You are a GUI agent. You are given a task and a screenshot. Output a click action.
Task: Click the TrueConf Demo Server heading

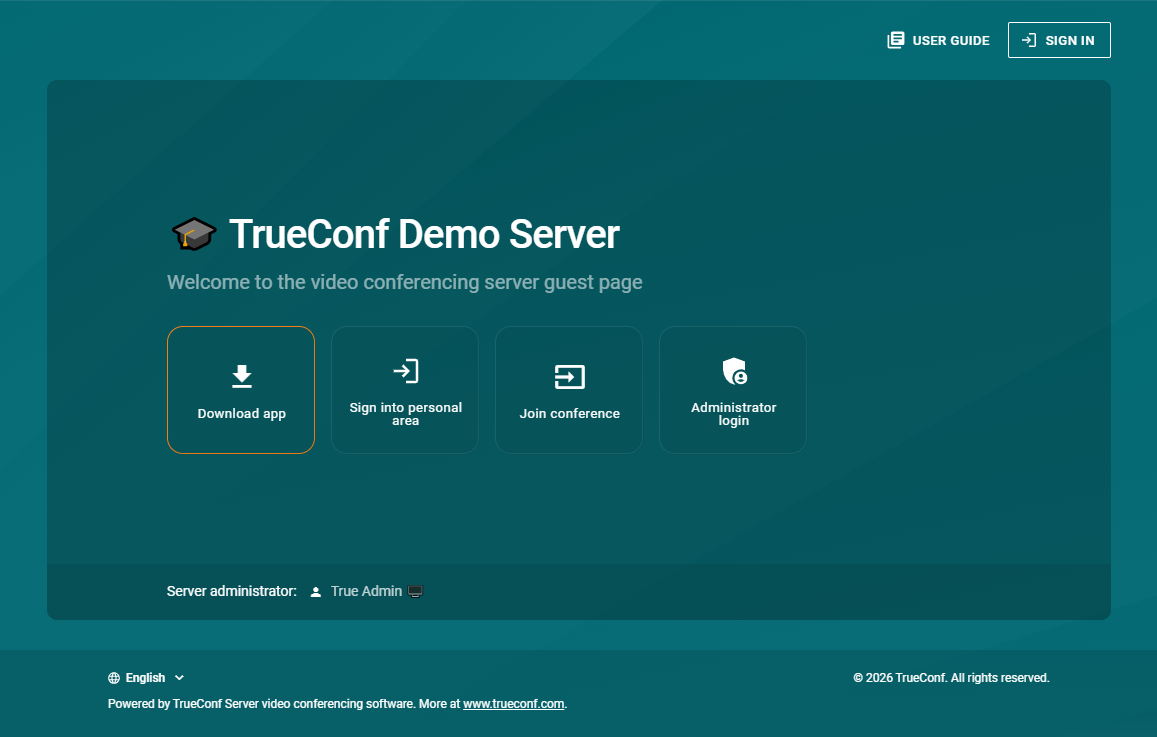coord(424,234)
